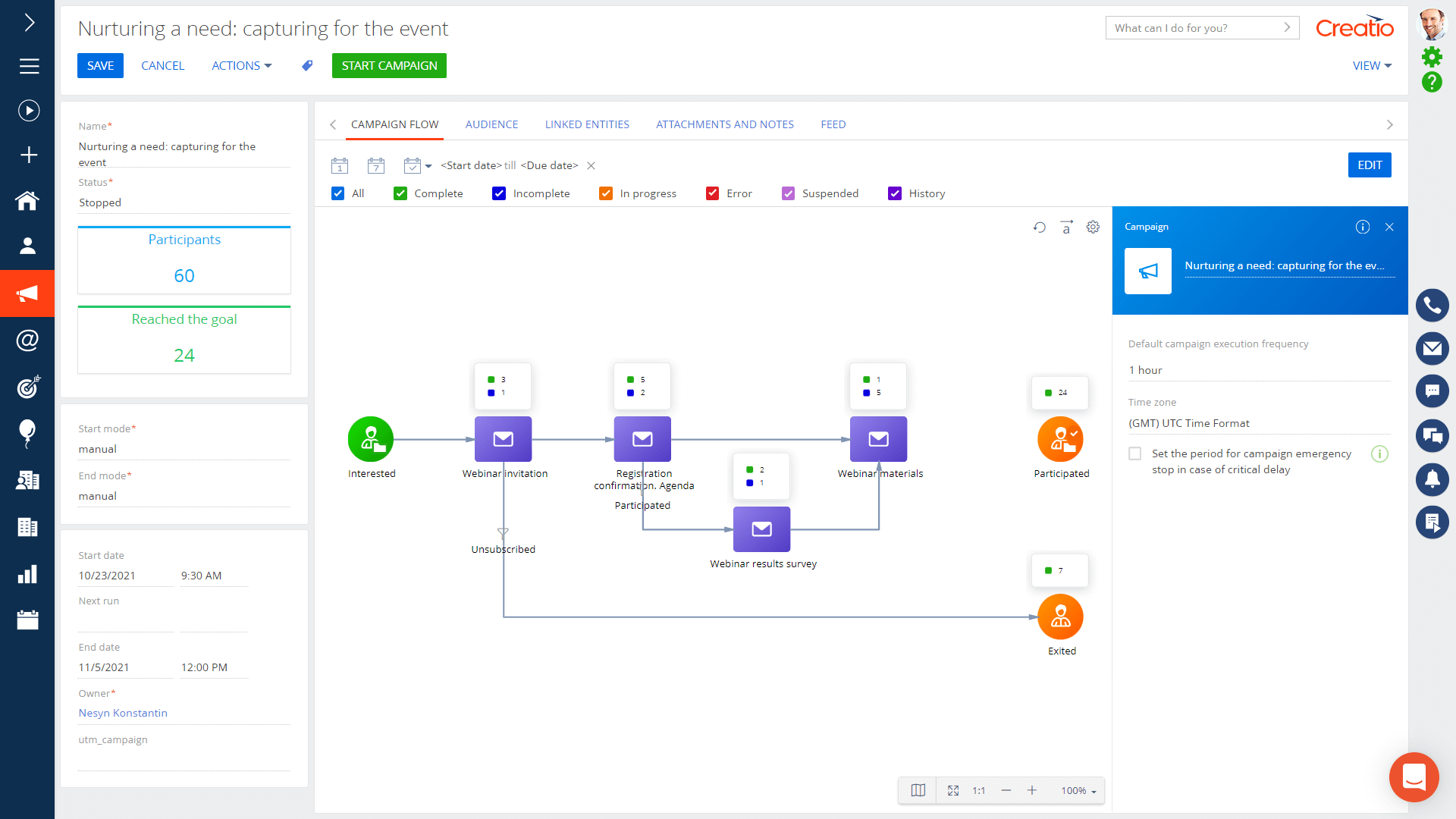Uncheck the In progress filter
1456x819 pixels.
[605, 193]
